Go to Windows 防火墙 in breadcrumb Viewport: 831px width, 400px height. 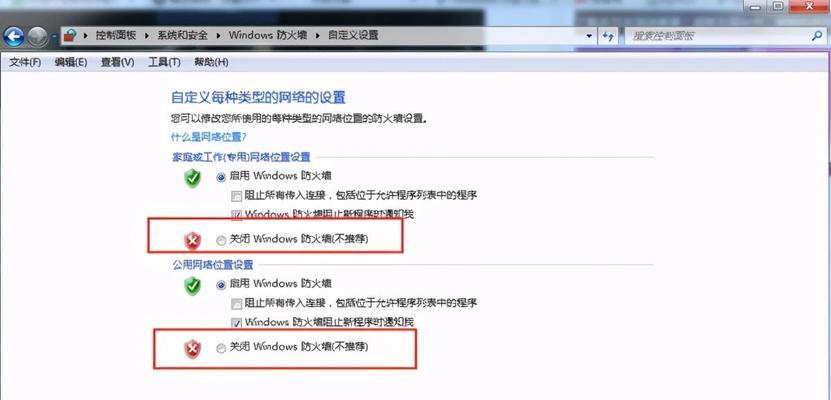(x=269, y=36)
